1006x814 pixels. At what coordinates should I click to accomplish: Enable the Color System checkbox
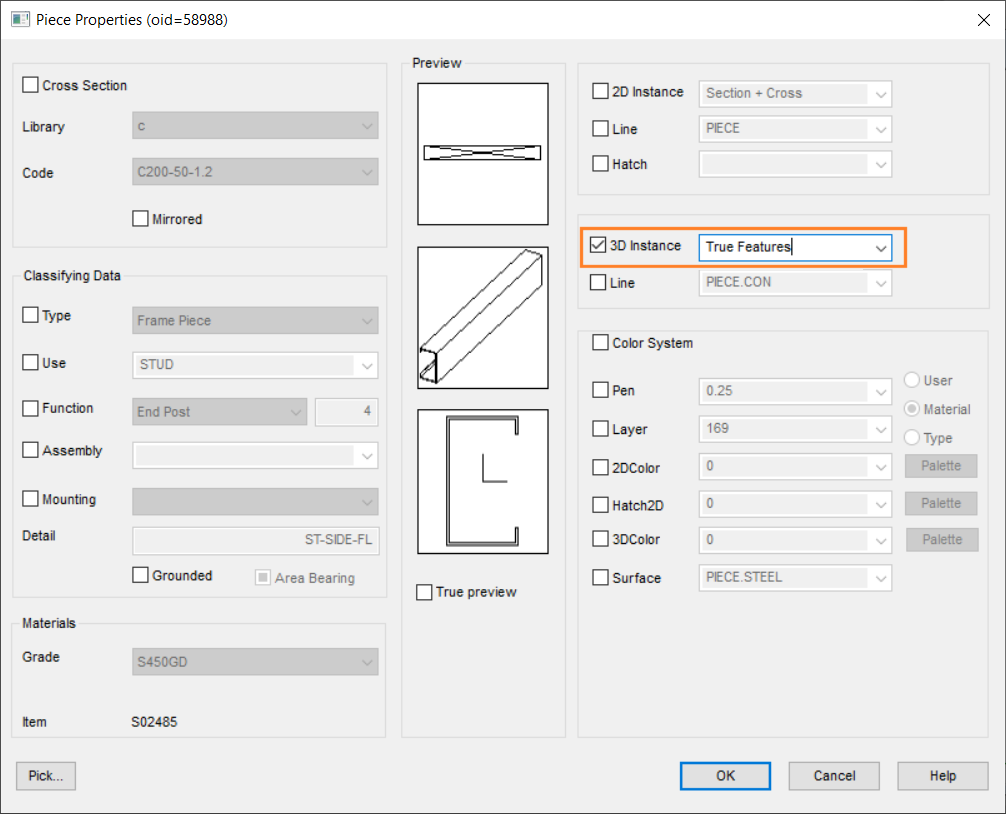[600, 343]
